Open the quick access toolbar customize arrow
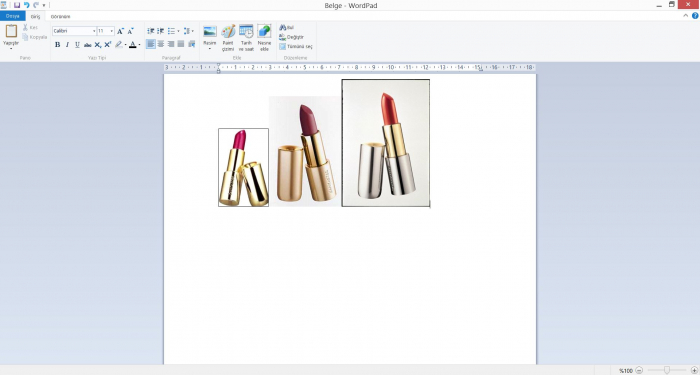The image size is (700, 375). [x=44, y=5]
